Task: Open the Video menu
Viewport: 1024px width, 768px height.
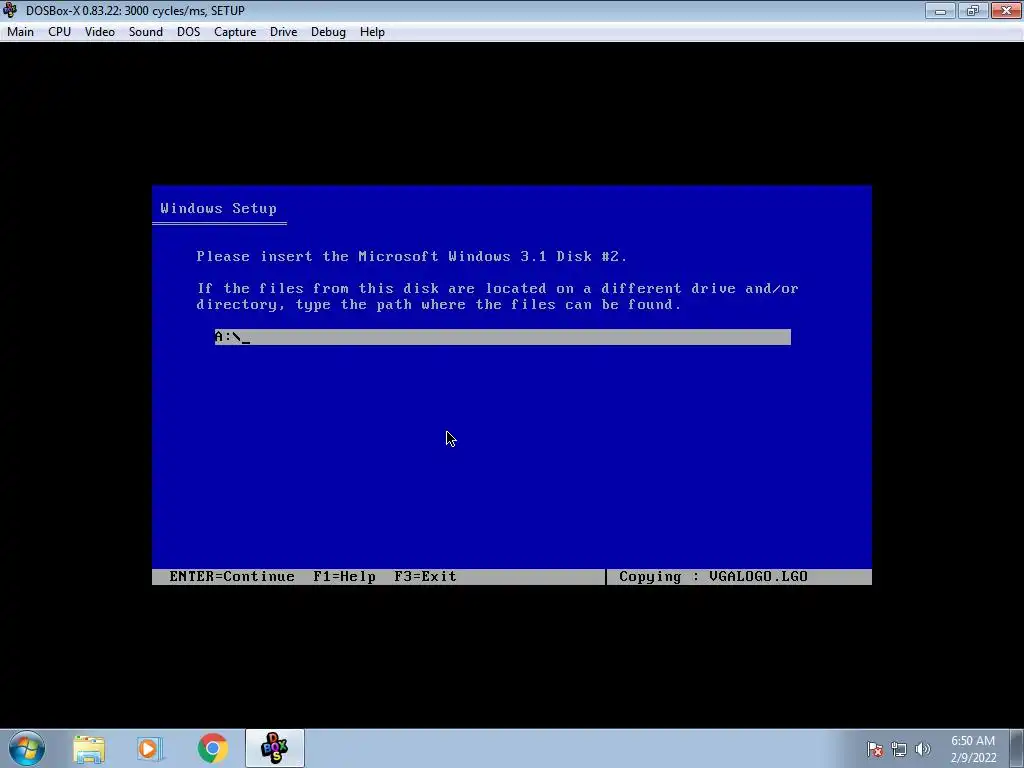Action: click(99, 32)
